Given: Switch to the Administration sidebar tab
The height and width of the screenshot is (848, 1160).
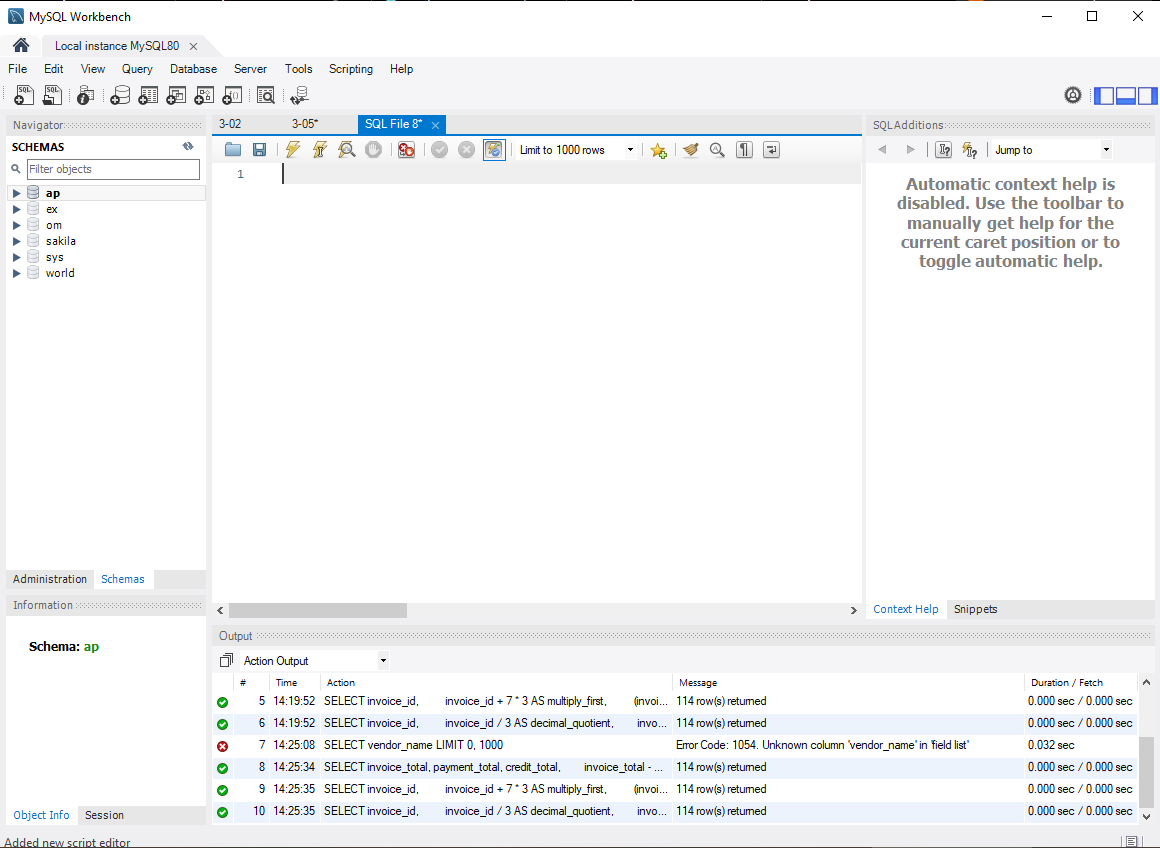Looking at the screenshot, I should tap(50, 579).
